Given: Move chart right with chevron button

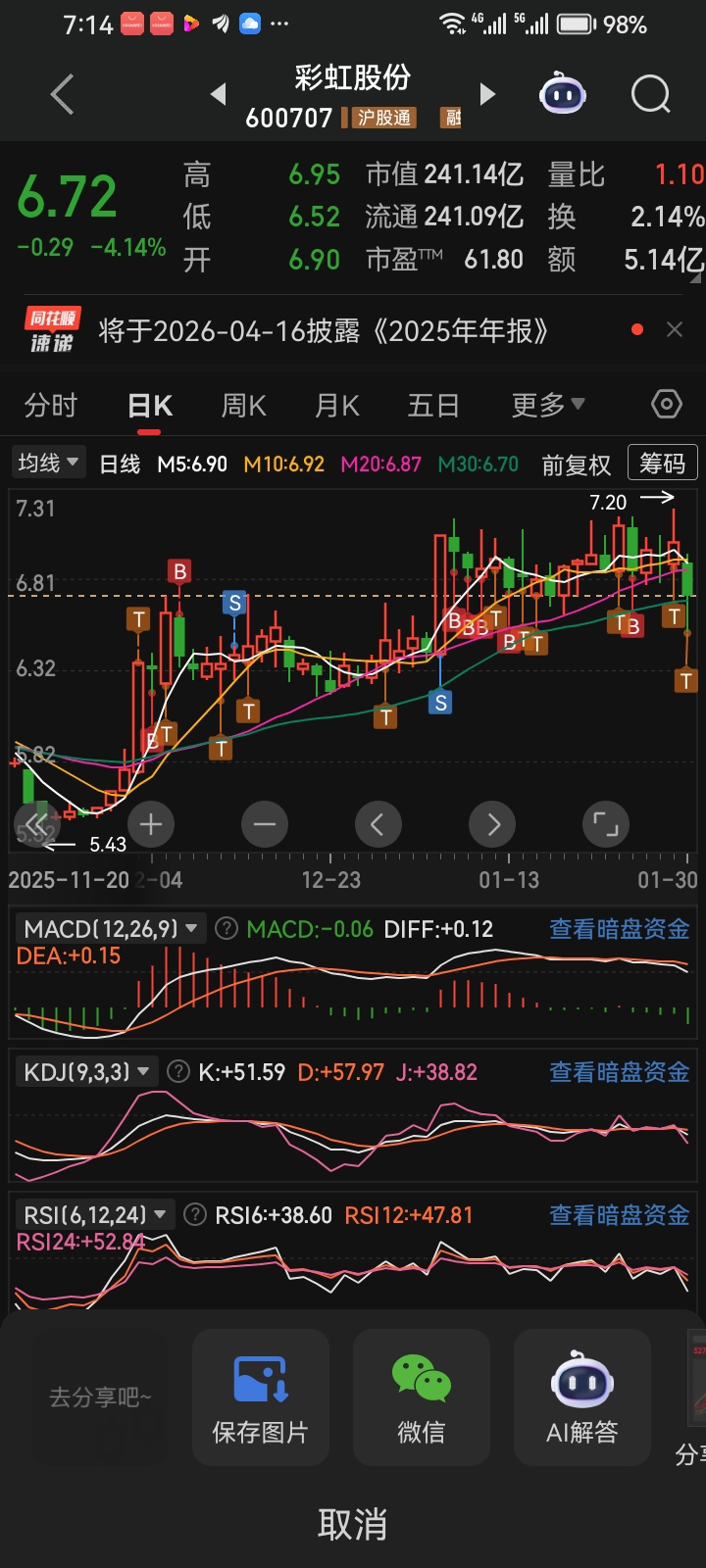Looking at the screenshot, I should click(x=492, y=825).
